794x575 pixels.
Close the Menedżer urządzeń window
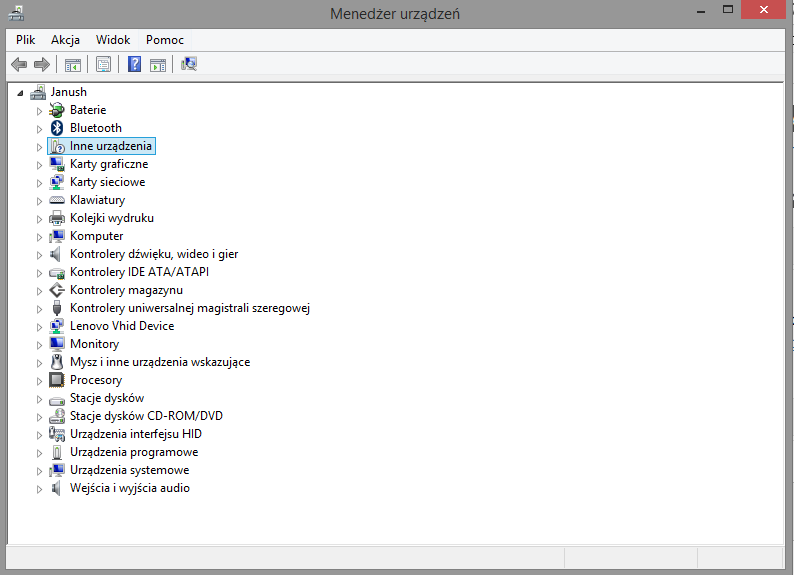[x=764, y=10]
